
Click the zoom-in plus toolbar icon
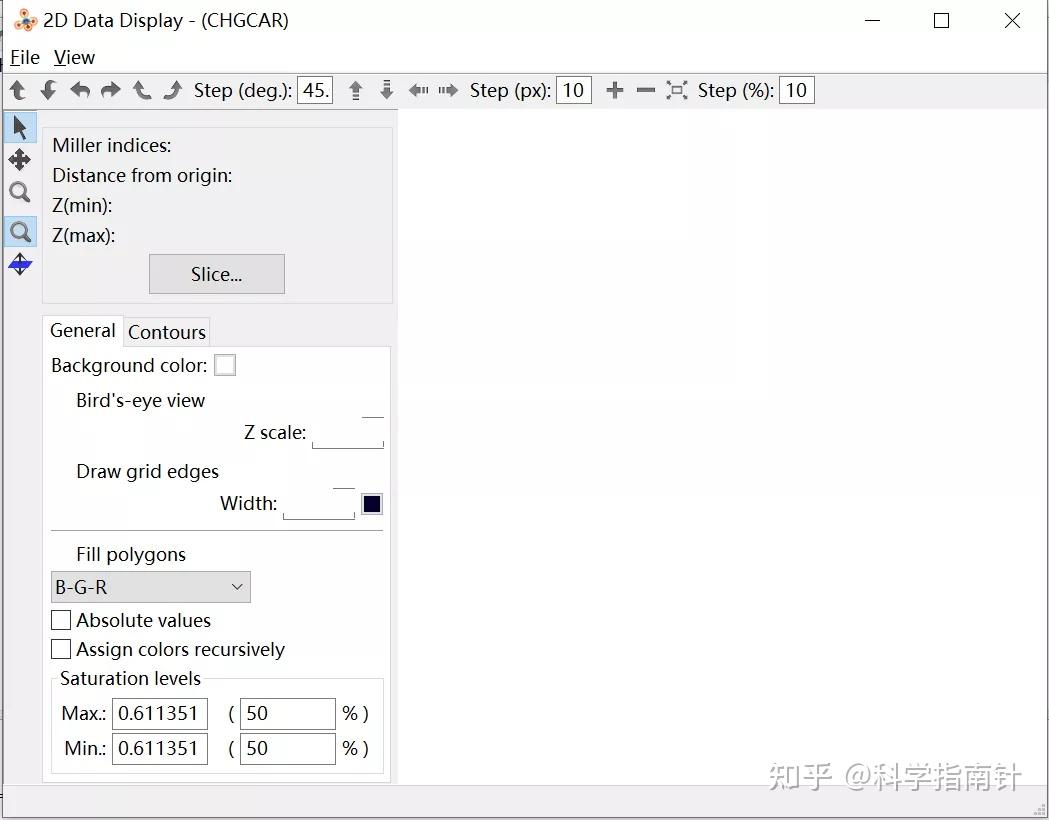pos(614,90)
